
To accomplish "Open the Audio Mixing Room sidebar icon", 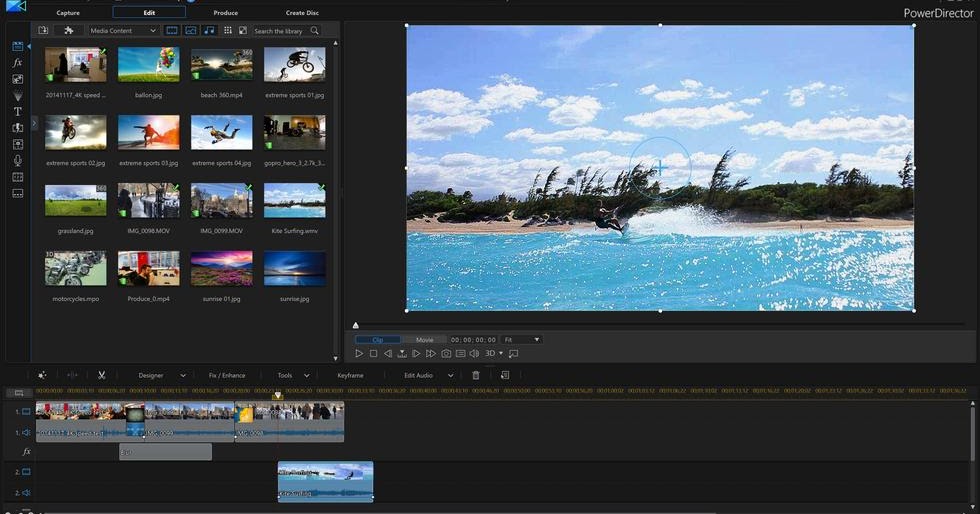I will (18, 144).
